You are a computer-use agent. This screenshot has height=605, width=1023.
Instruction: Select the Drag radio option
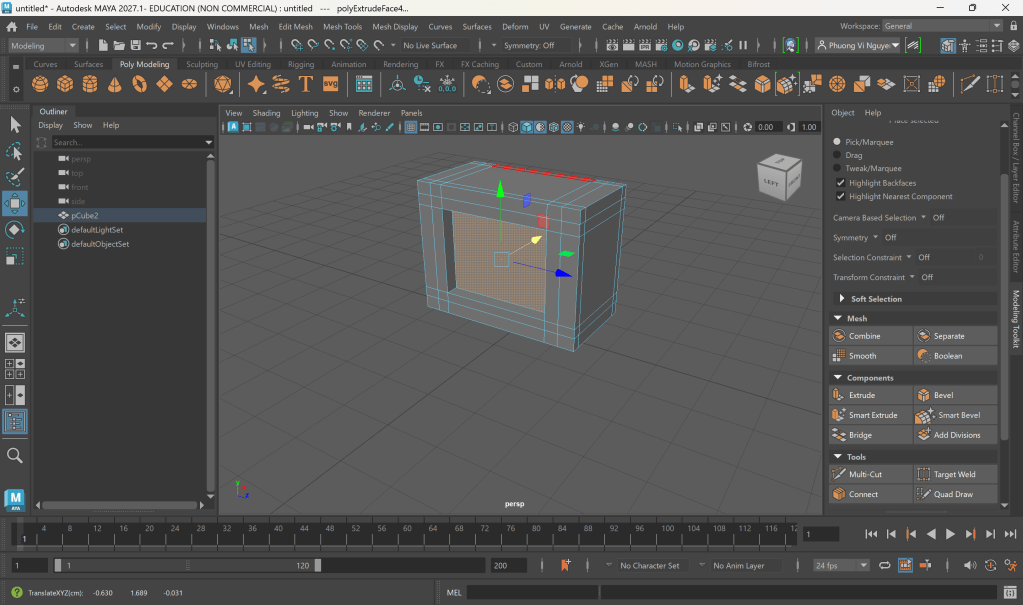tap(837, 155)
